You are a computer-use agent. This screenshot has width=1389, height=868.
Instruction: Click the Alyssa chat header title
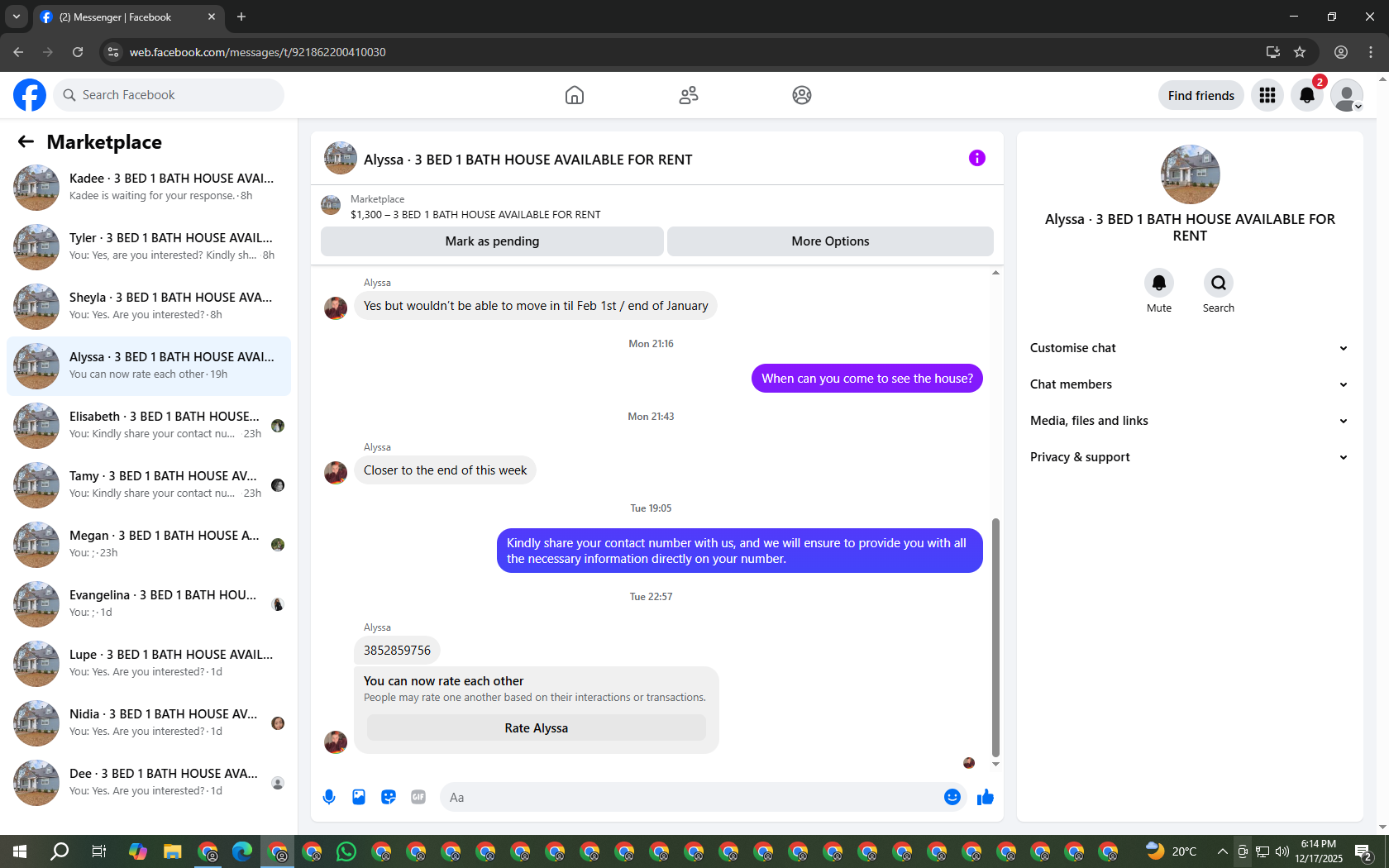pyautogui.click(x=527, y=160)
